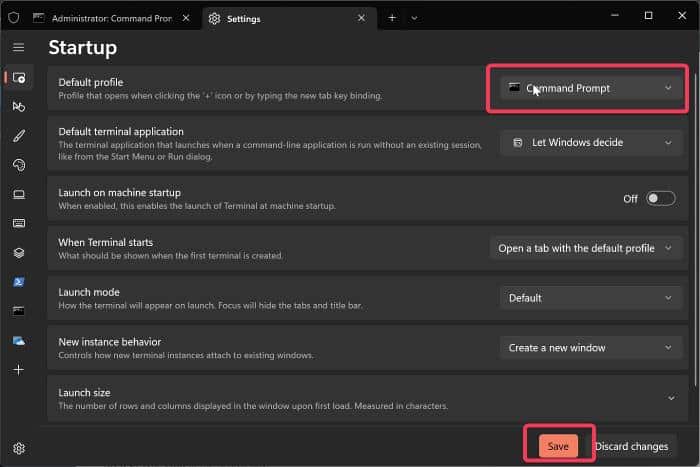Open Default terminal application dropdown

coord(591,143)
